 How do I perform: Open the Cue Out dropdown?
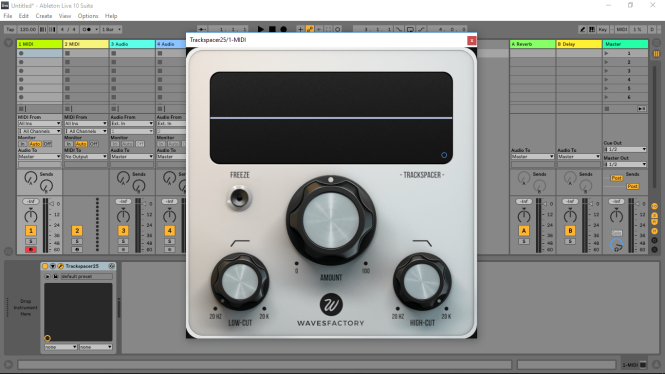625,149
